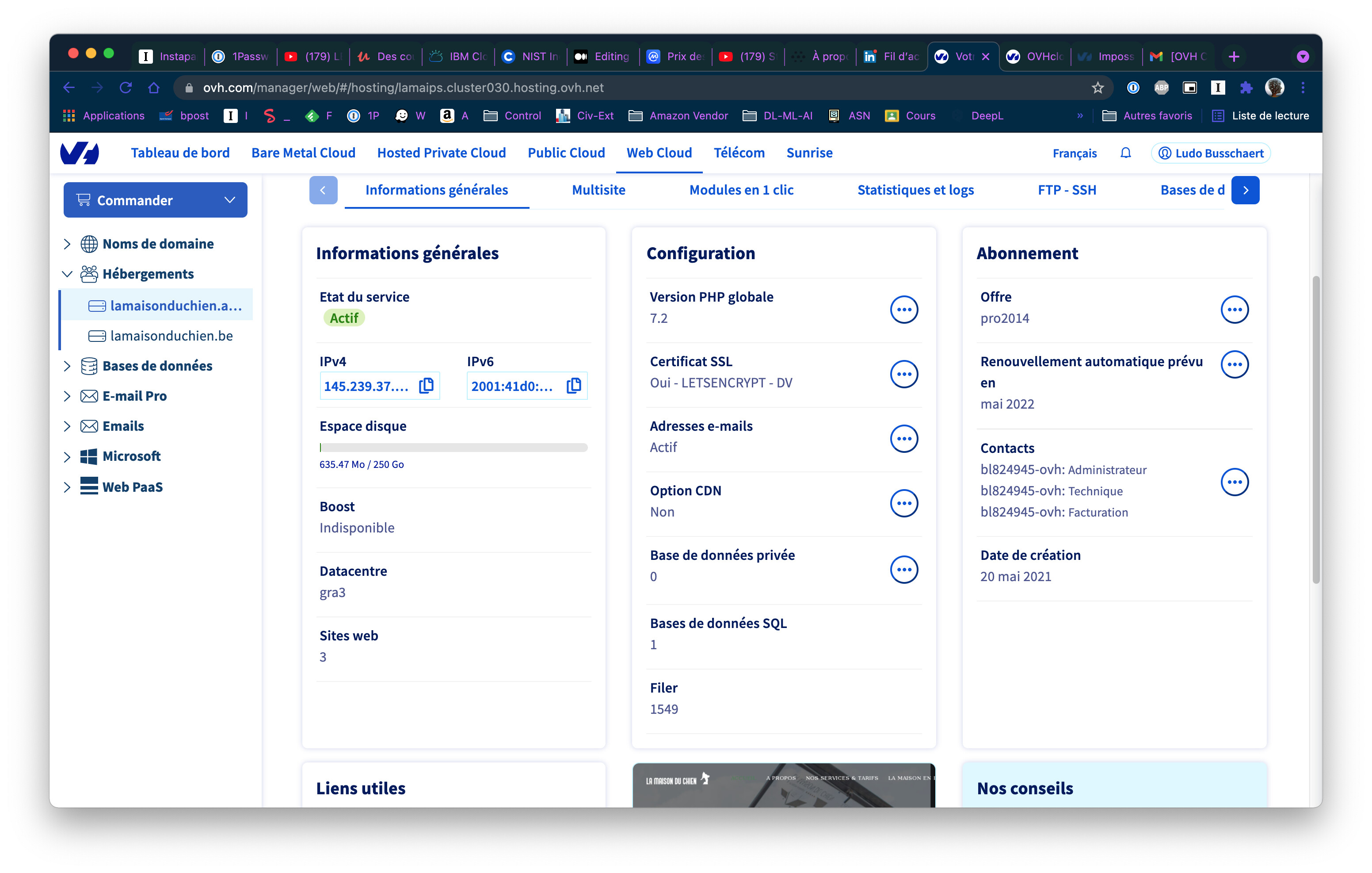Open Certificat SSL actions menu
Image resolution: width=1372 pixels, height=873 pixels.
tap(903, 374)
